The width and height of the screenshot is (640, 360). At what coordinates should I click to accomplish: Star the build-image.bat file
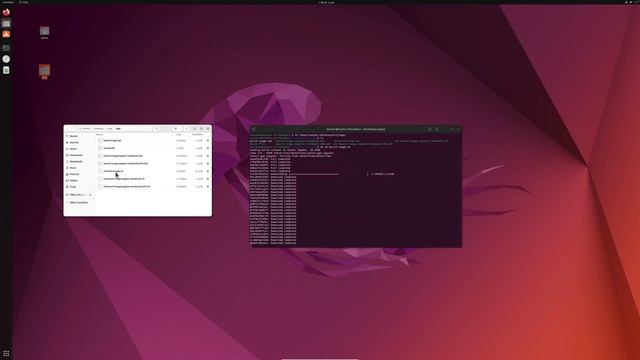coord(208,140)
